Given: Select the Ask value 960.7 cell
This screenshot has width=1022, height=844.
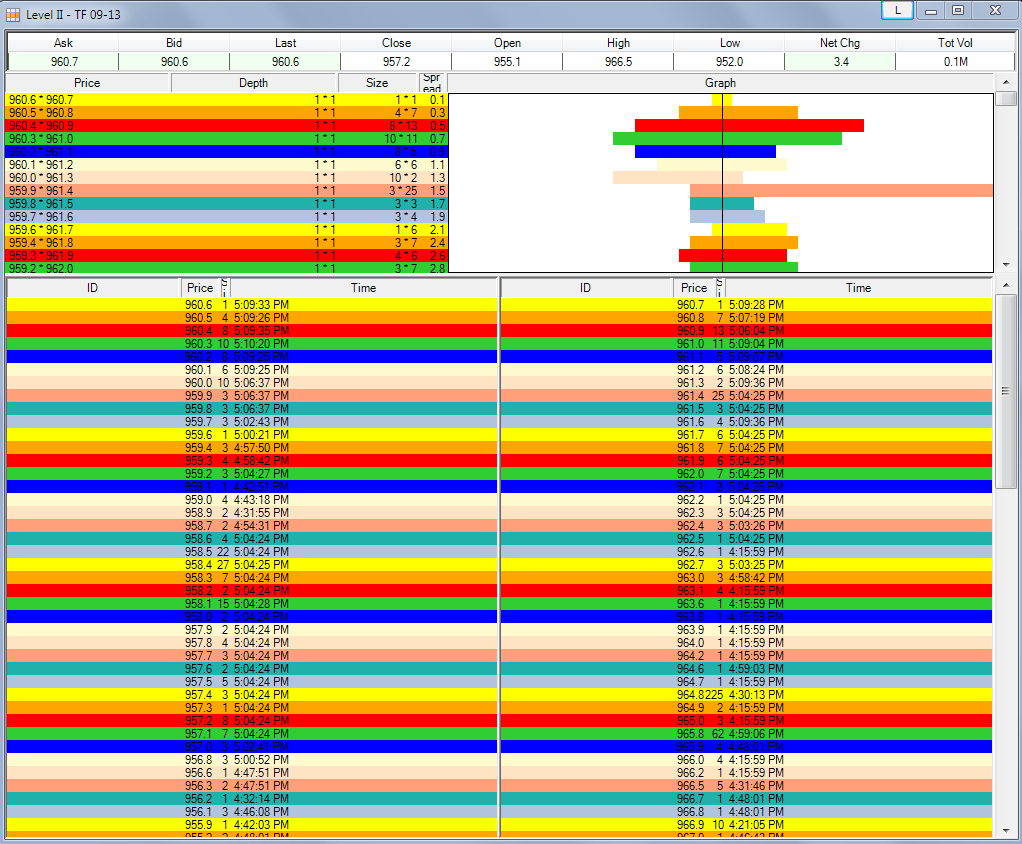Looking at the screenshot, I should click(63, 62).
